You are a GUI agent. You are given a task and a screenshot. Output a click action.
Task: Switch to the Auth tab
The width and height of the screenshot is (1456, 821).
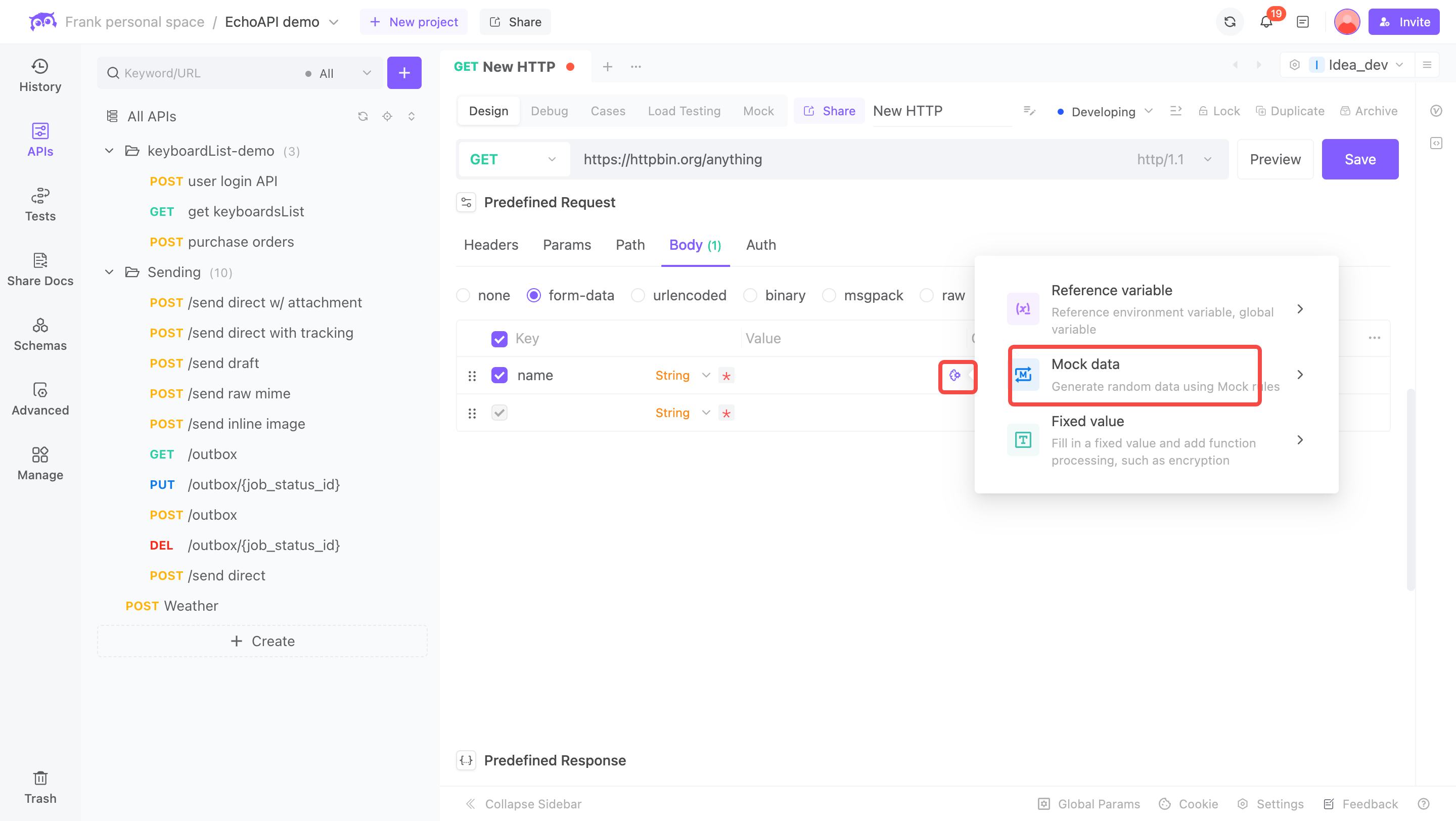(x=761, y=244)
